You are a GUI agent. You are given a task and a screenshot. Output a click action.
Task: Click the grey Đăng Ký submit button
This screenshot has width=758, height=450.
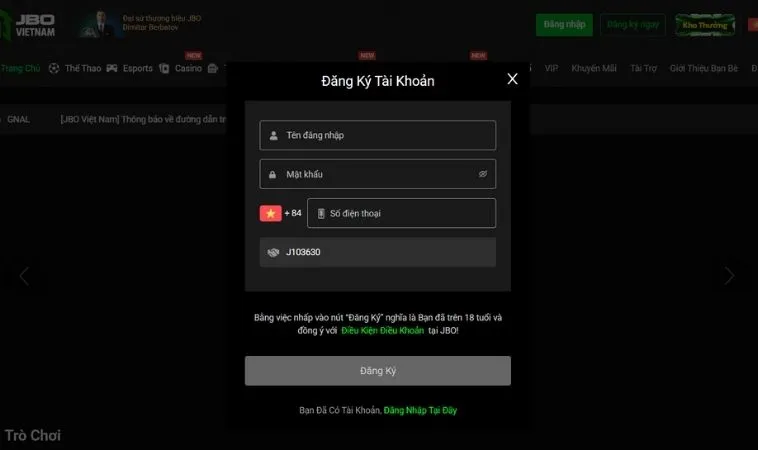[x=378, y=371]
